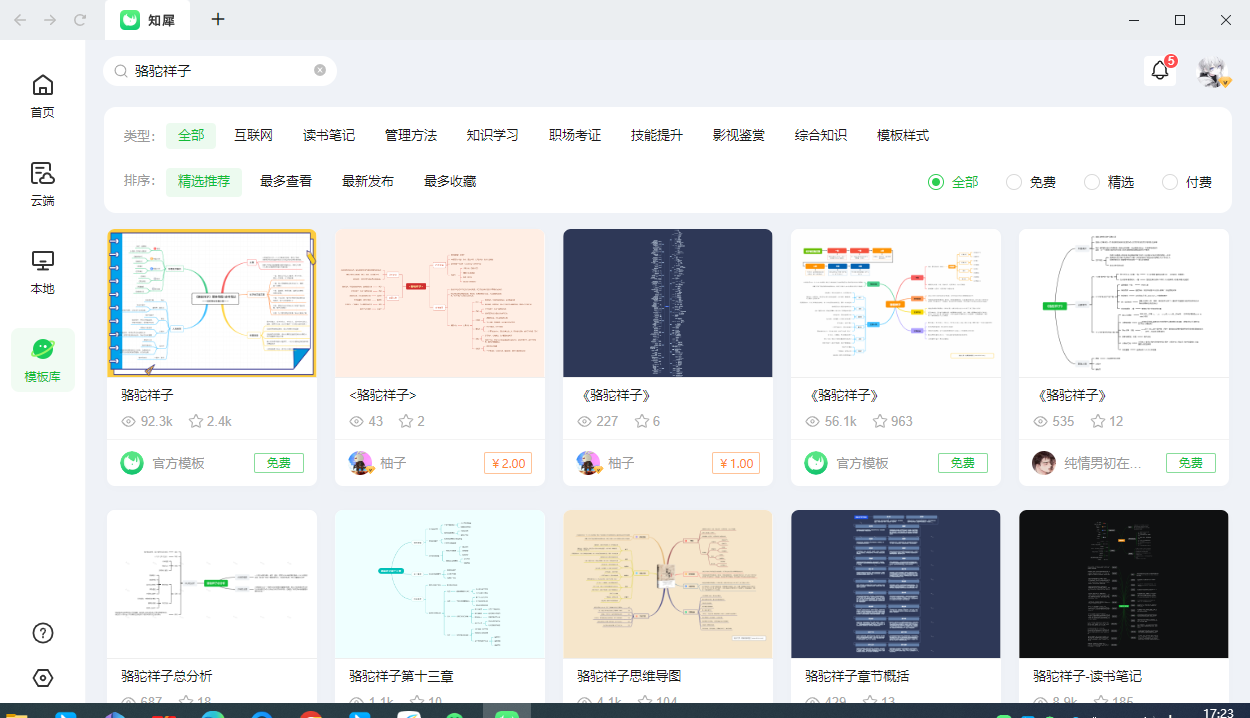1250x718 pixels.
Task: Click 免费 button on the 535 views card
Action: click(x=1191, y=463)
